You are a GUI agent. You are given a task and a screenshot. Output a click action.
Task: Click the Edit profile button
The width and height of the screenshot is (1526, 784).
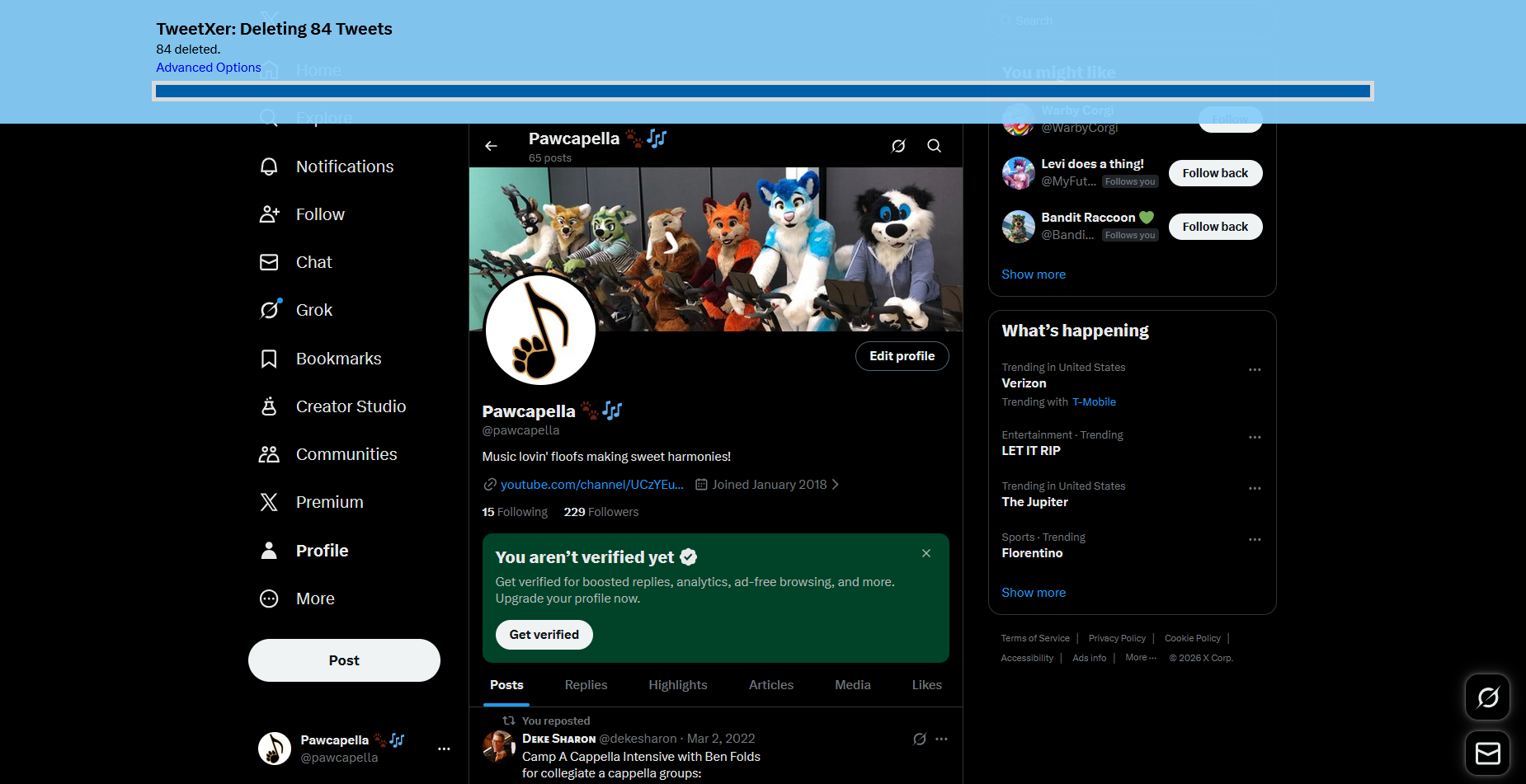click(x=902, y=356)
